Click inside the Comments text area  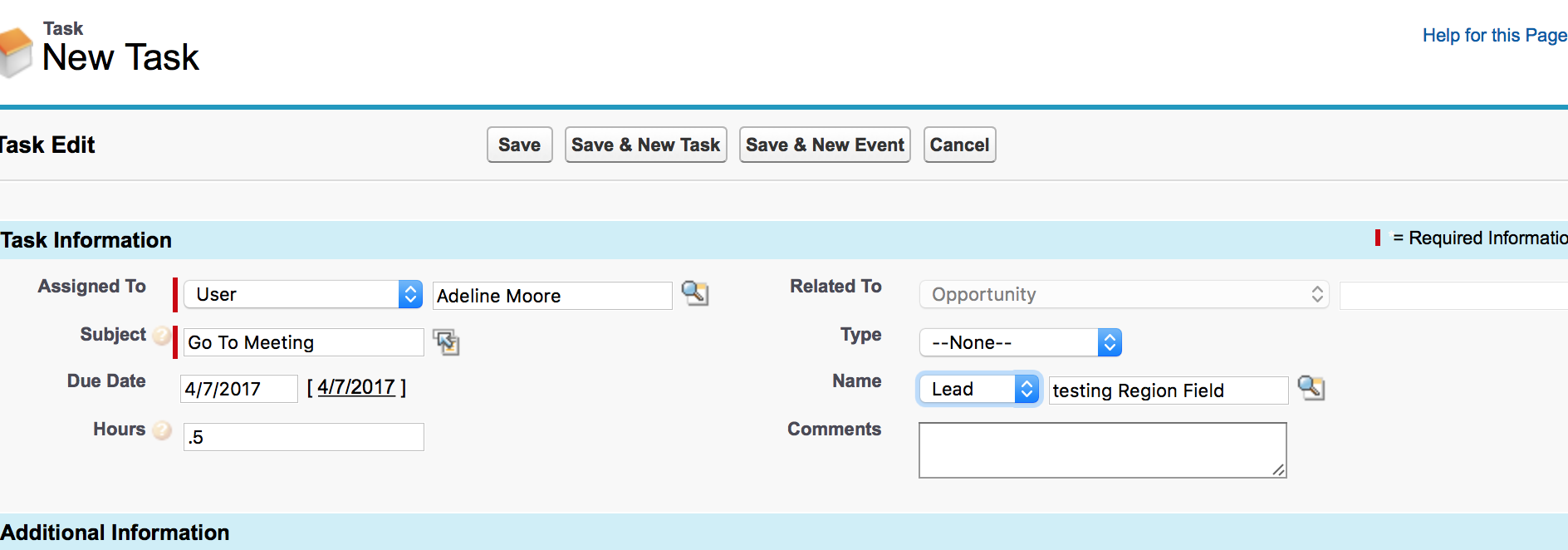(1102, 450)
